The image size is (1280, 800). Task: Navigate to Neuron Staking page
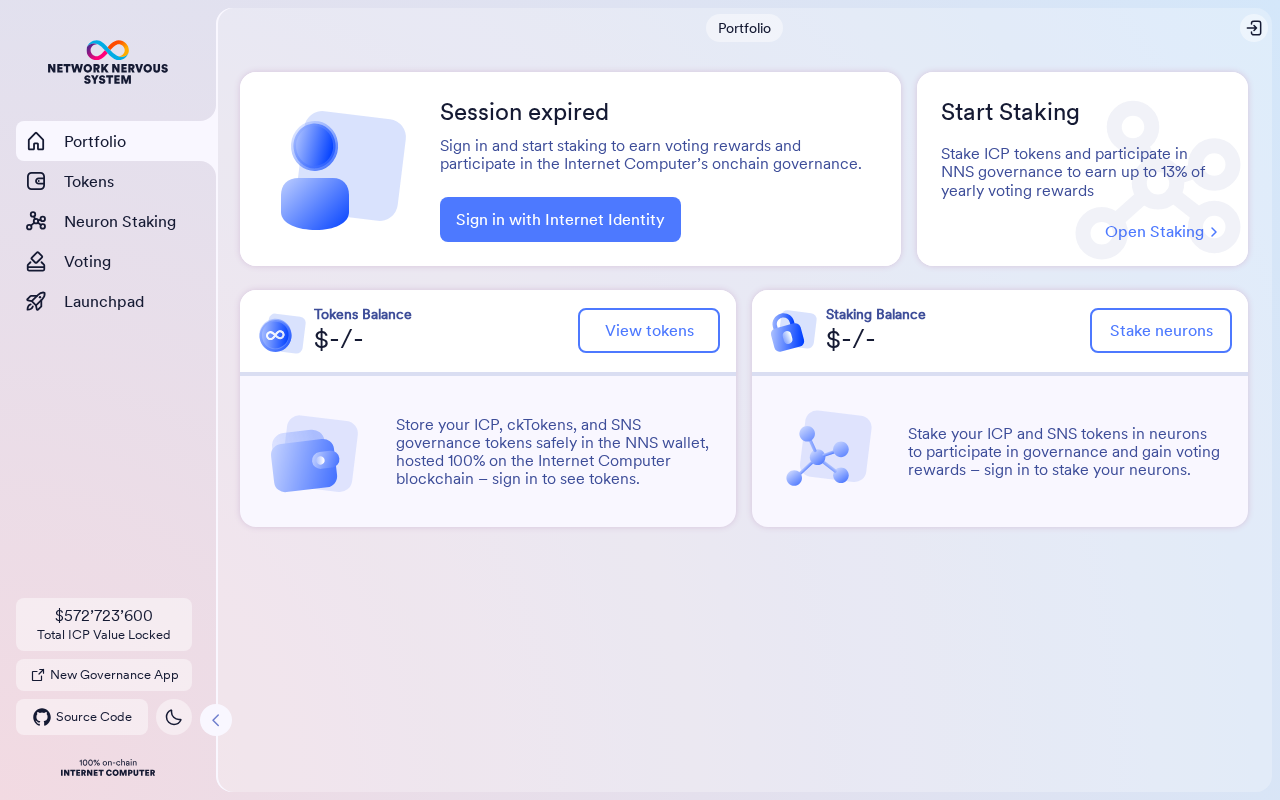point(116,221)
